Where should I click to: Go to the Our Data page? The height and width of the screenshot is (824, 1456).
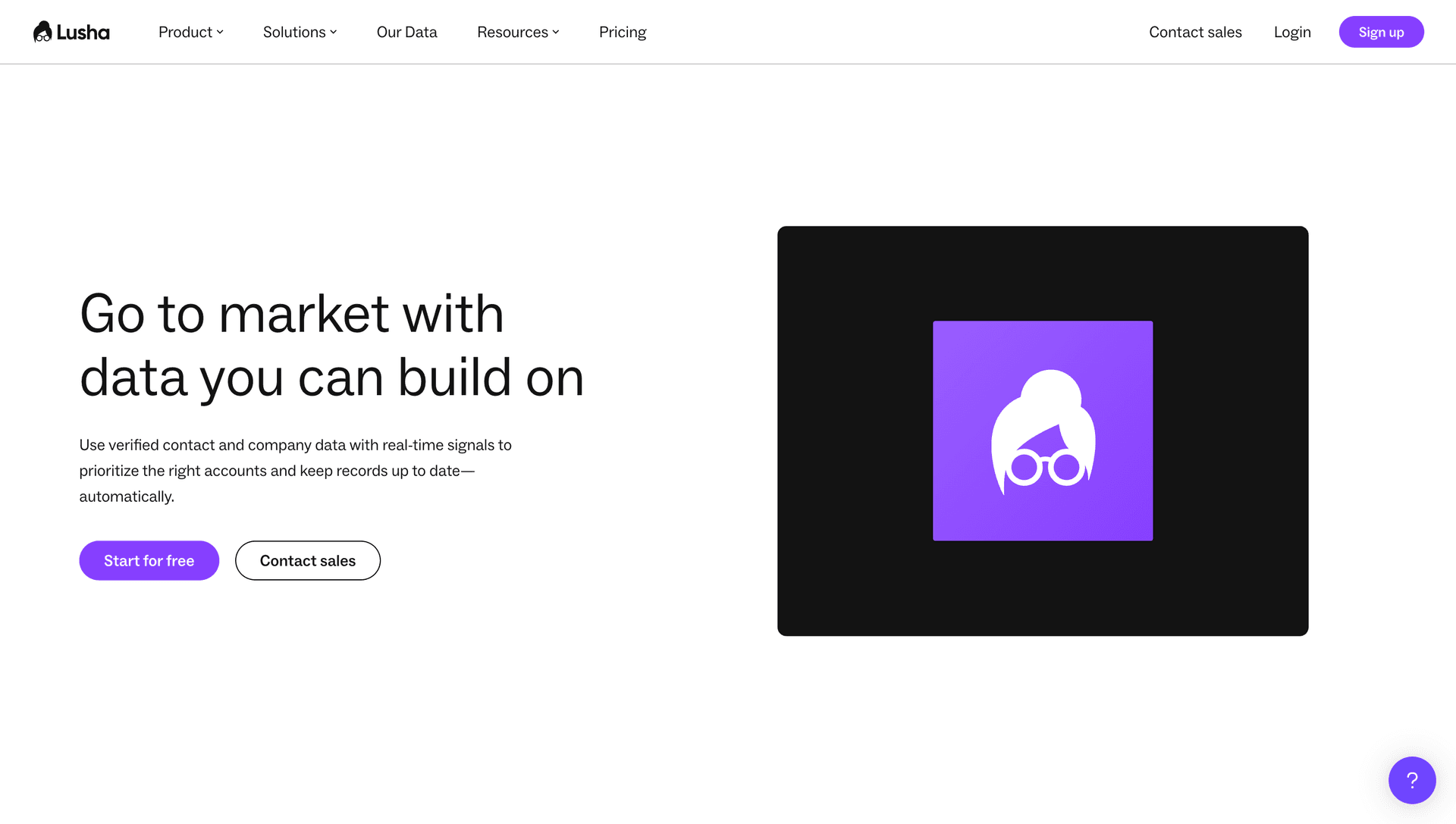[406, 32]
